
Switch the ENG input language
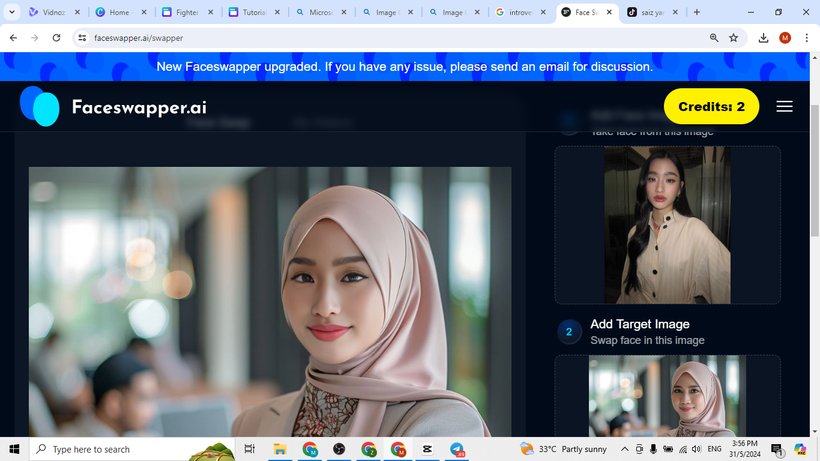[x=714, y=449]
